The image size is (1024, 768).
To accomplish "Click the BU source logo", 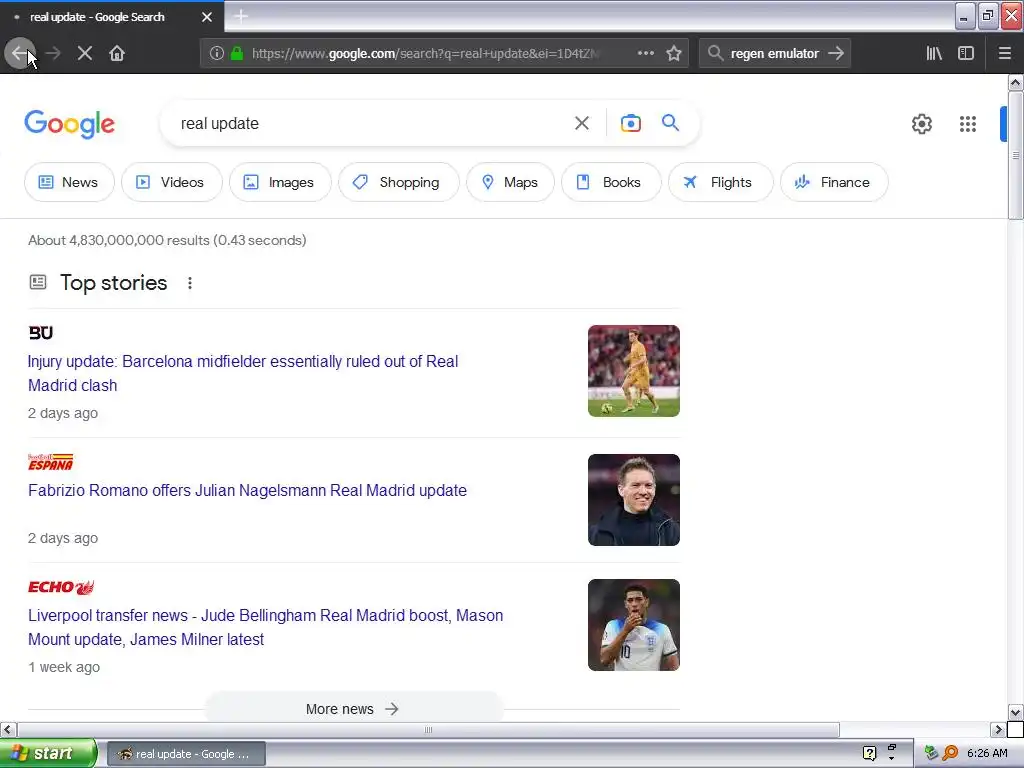I will (x=40, y=333).
